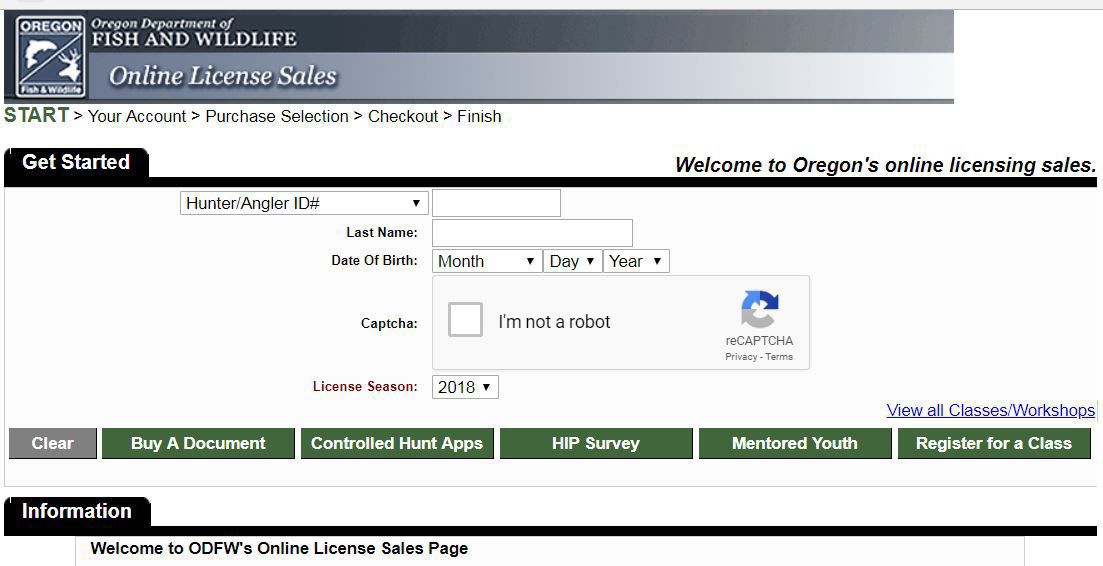The height and width of the screenshot is (566, 1103).
Task: Click the Hunter/Angler ID number field
Action: (x=496, y=203)
